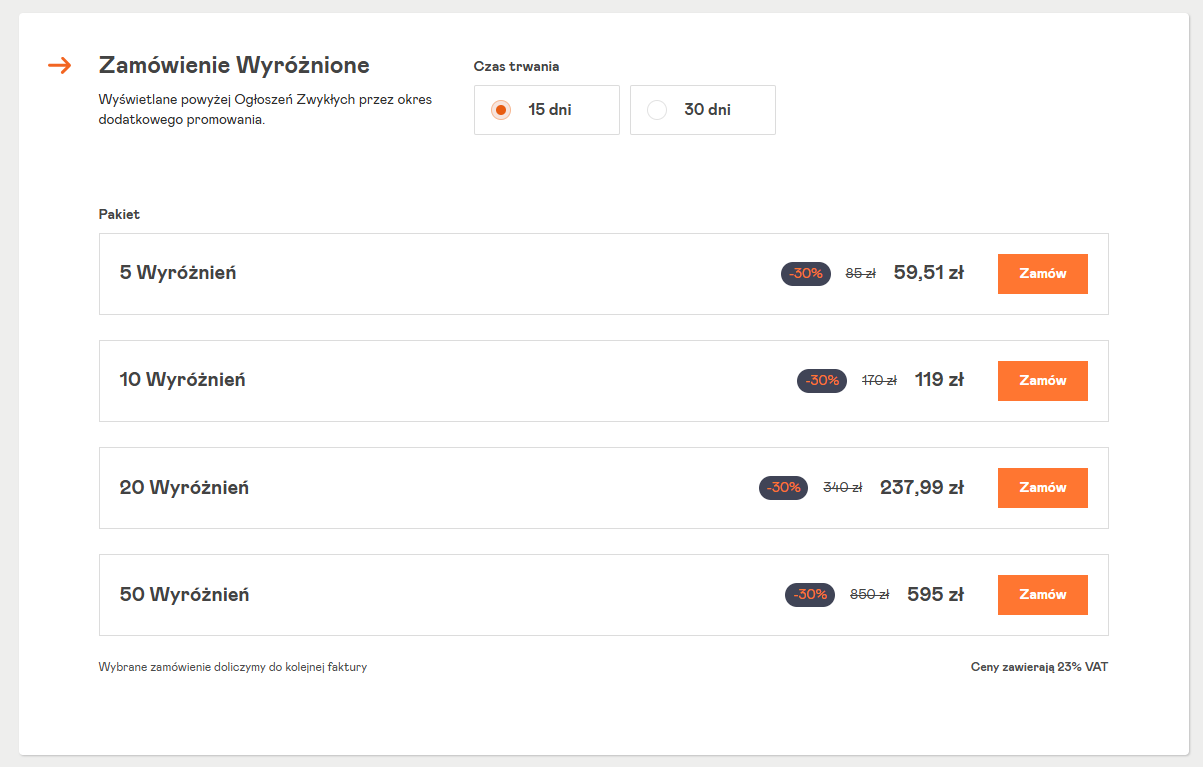
Task: Click the -30% badge on 20 Wyróżnień
Action: [783, 488]
